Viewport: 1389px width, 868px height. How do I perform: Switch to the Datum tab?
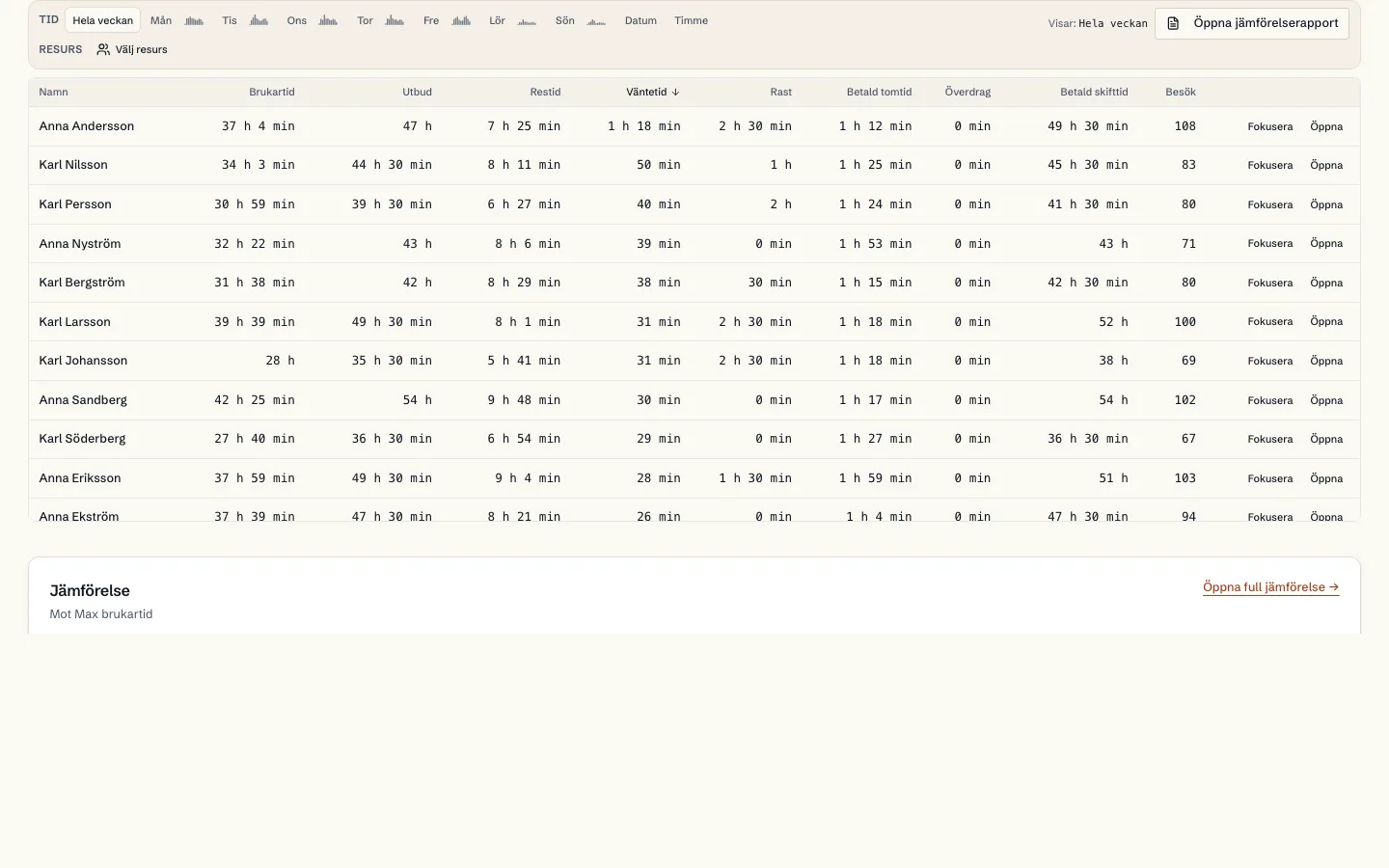tap(640, 20)
